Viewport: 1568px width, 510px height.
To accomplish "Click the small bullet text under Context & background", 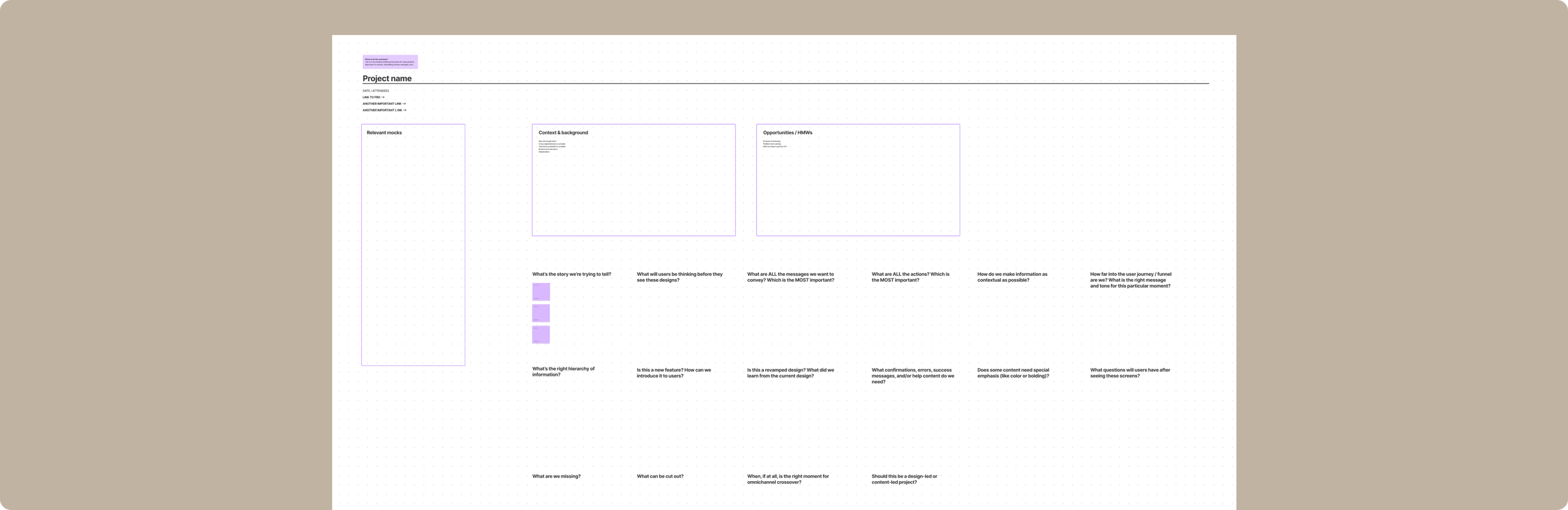I will [x=552, y=147].
